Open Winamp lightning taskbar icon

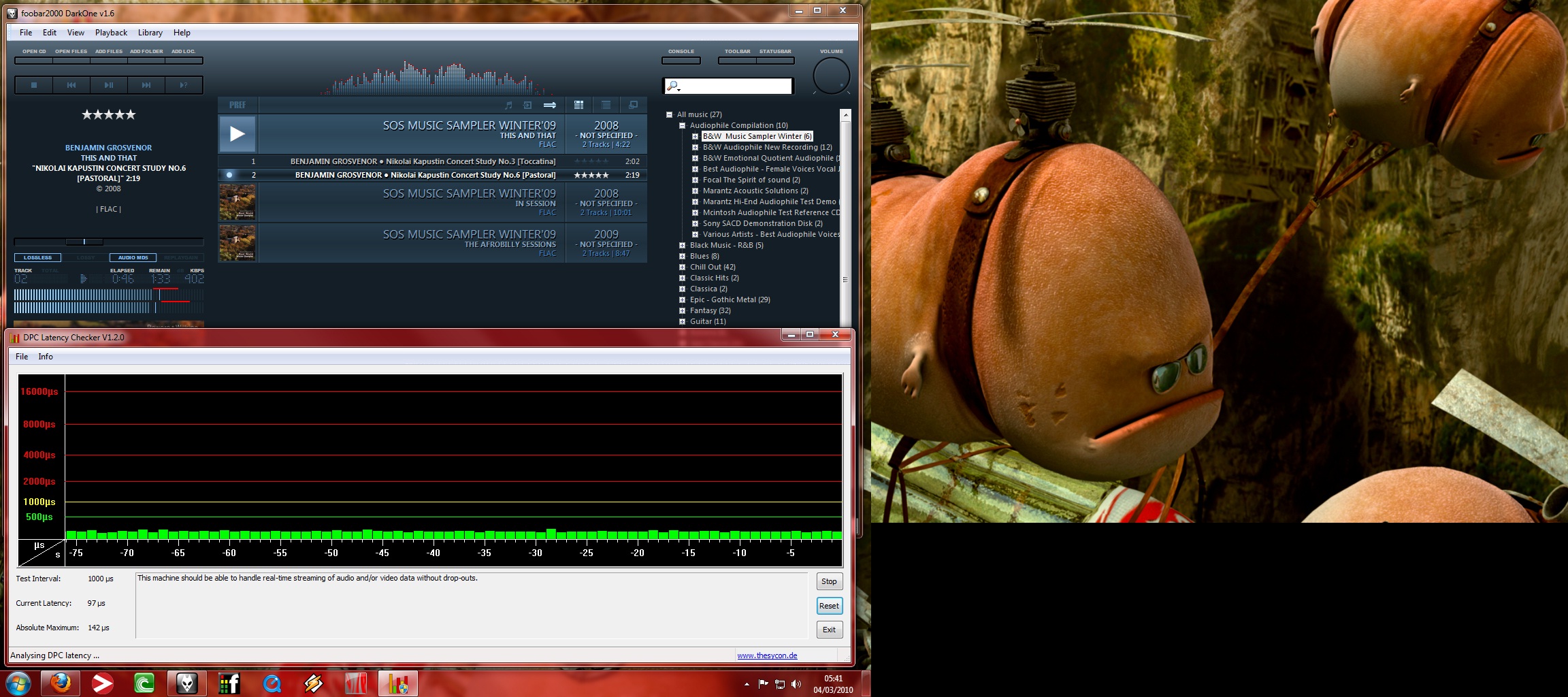pyautogui.click(x=314, y=683)
